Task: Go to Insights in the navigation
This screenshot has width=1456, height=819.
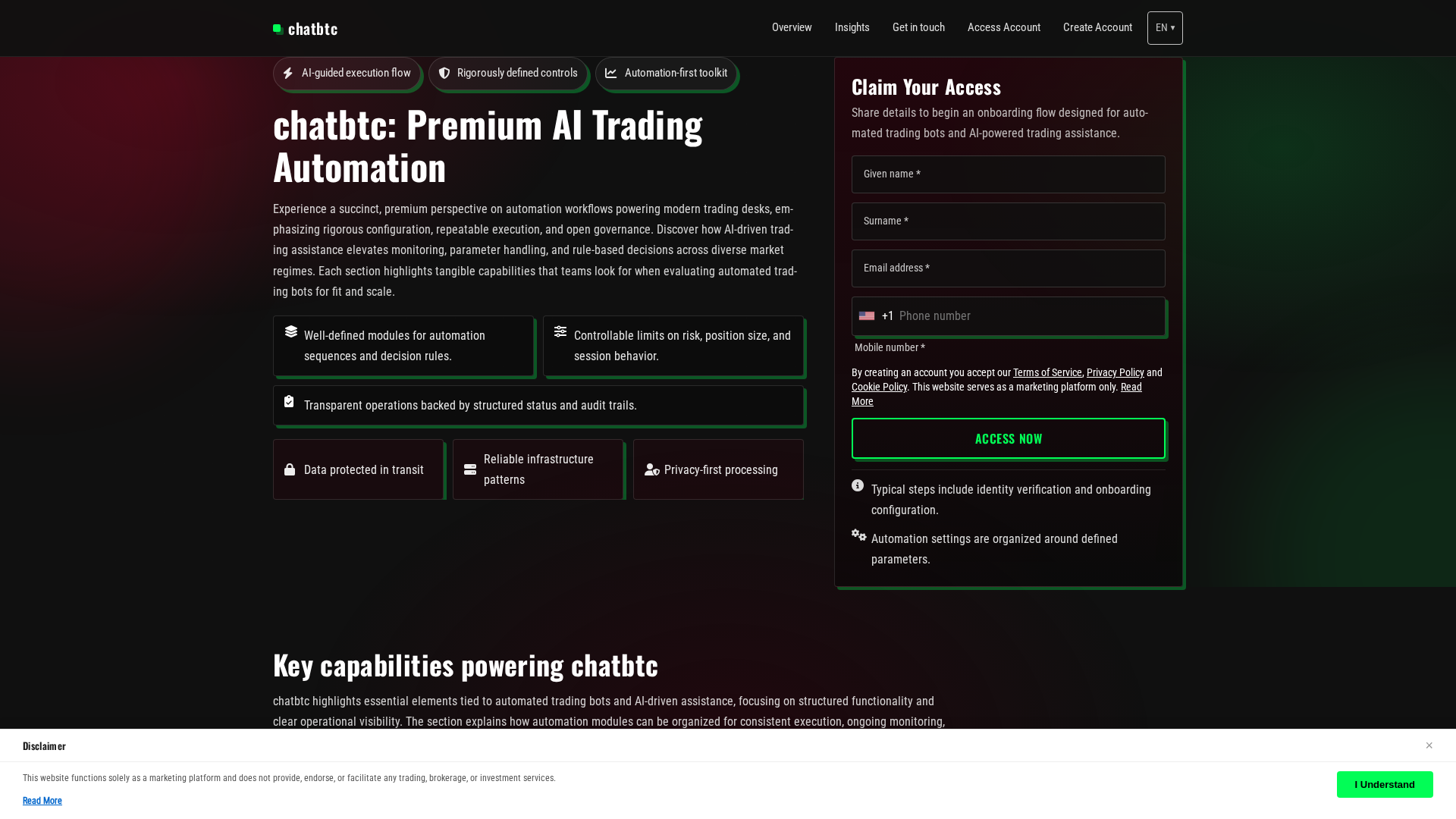Action: click(852, 27)
